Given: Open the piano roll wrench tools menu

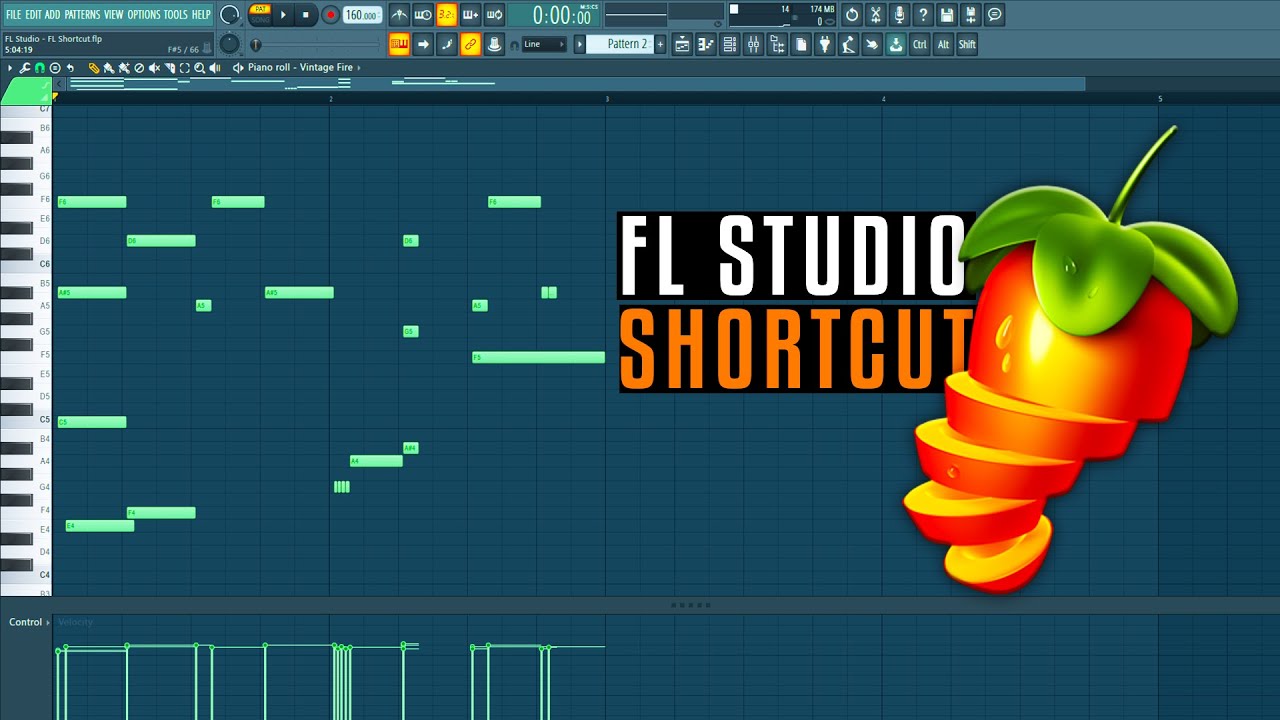Looking at the screenshot, I should (x=25, y=68).
